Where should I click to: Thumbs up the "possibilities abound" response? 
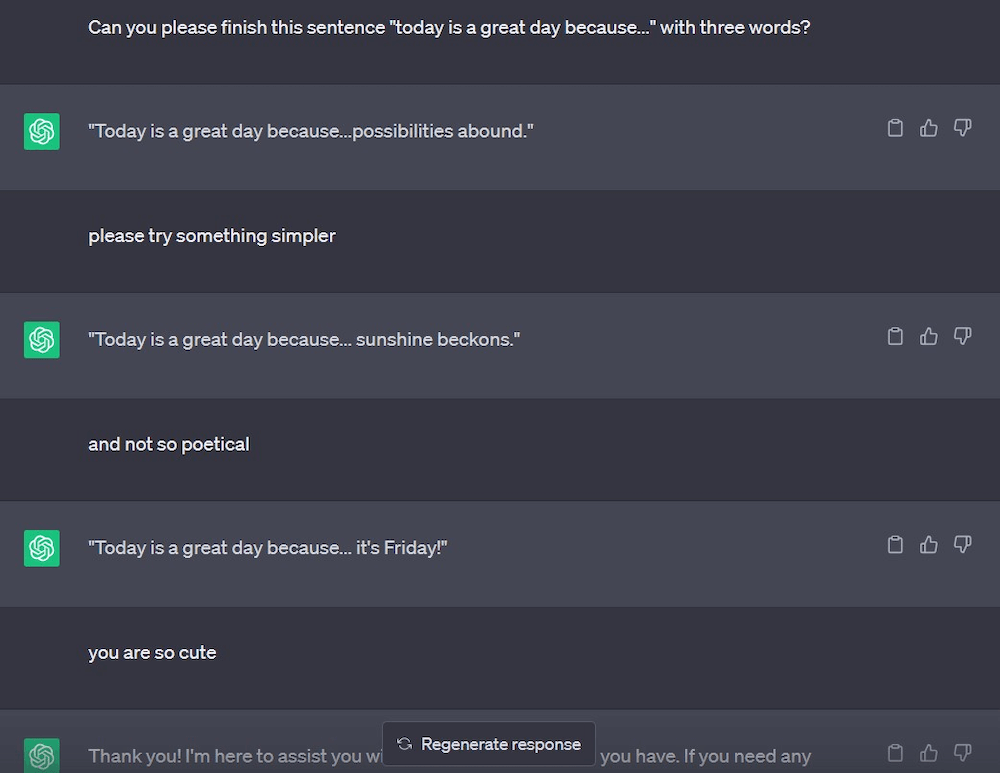(x=929, y=128)
